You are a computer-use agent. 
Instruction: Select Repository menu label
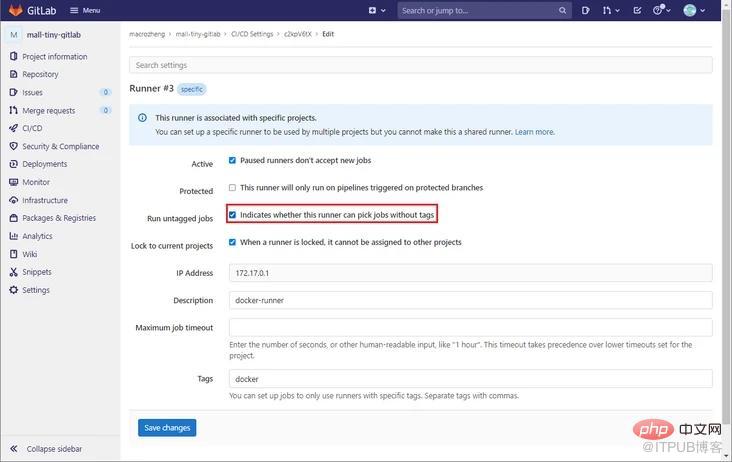pos(40,74)
